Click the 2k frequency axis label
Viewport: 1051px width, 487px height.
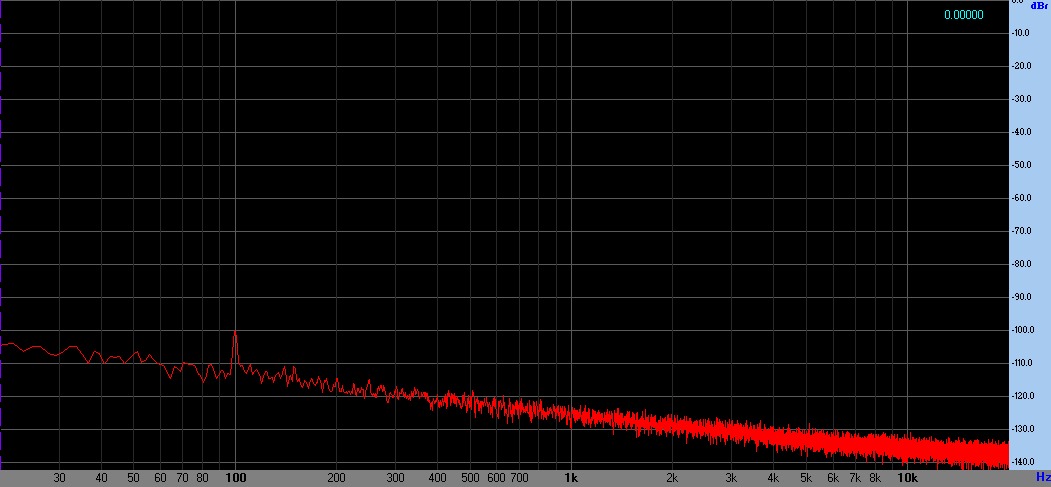click(x=672, y=478)
